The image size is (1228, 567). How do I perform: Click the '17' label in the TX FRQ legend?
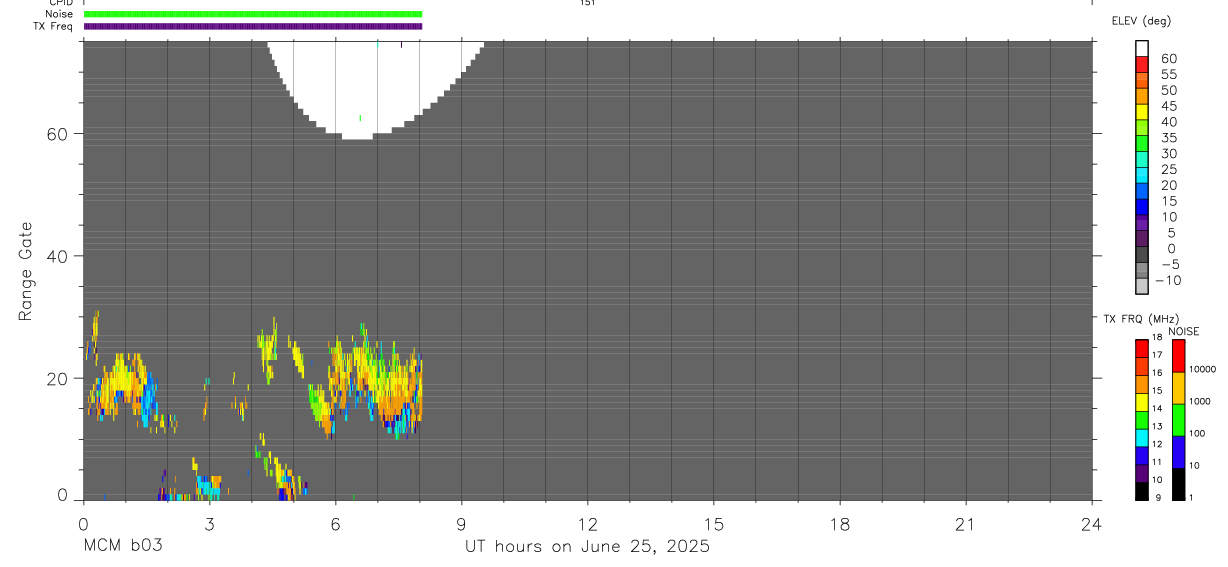coord(1158,355)
